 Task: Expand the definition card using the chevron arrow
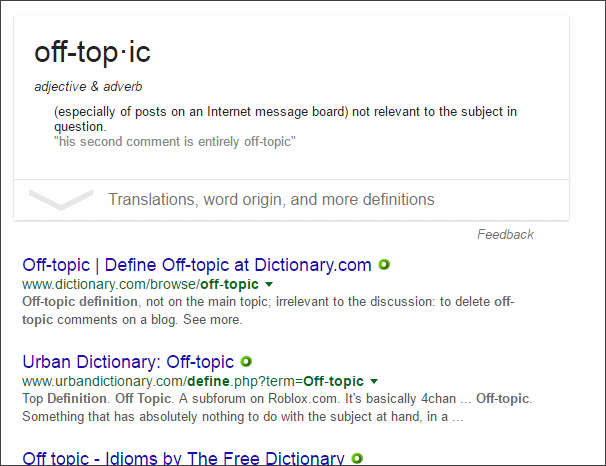(61, 199)
